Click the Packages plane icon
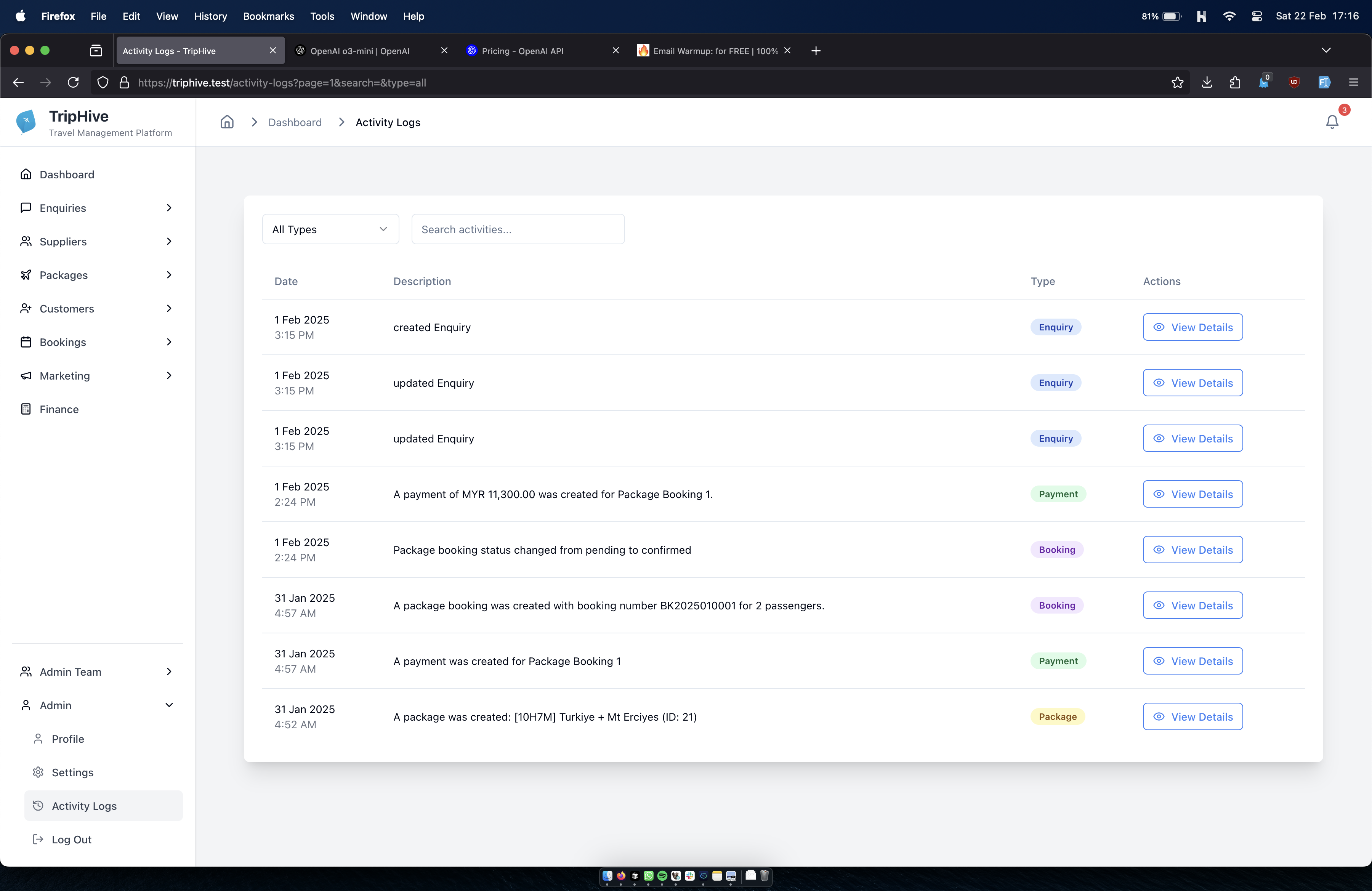Image resolution: width=1372 pixels, height=891 pixels. click(x=26, y=275)
